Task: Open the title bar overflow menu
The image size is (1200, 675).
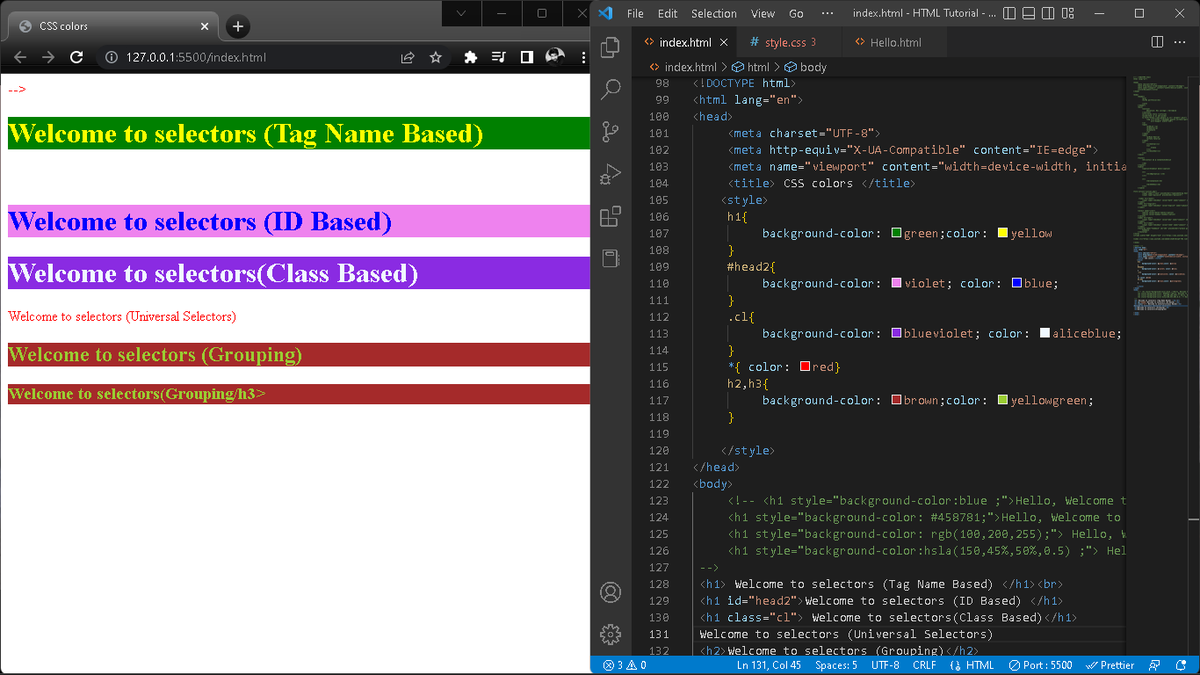Action: click(x=827, y=14)
